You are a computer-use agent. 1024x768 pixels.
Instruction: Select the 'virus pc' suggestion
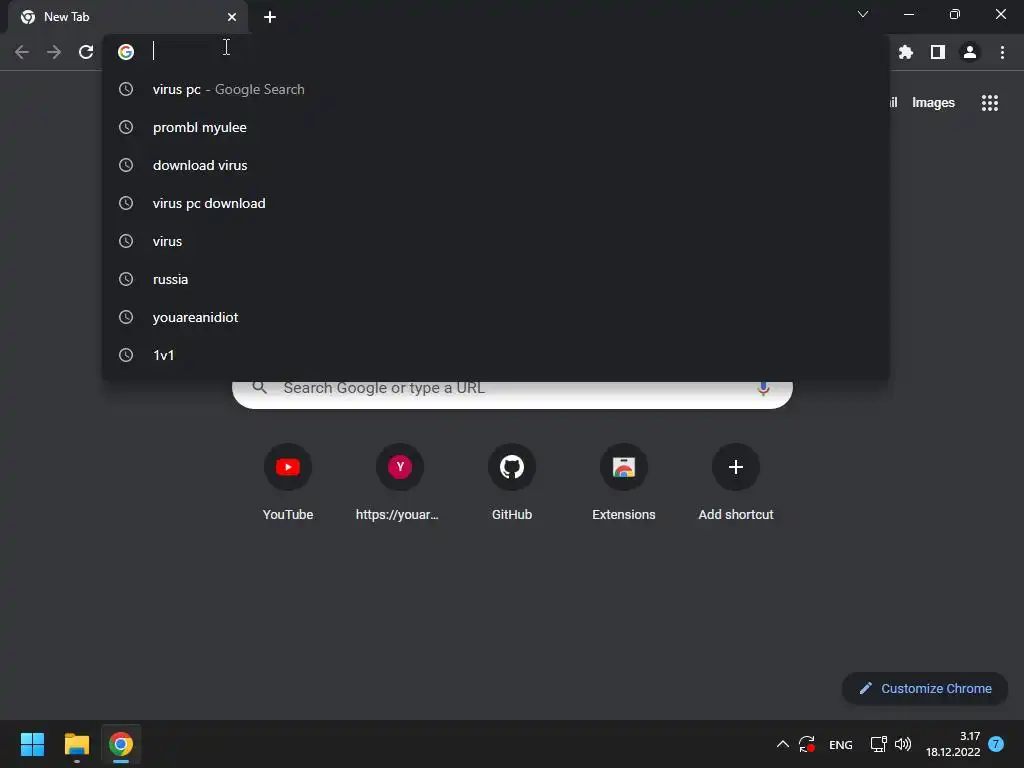(496, 89)
